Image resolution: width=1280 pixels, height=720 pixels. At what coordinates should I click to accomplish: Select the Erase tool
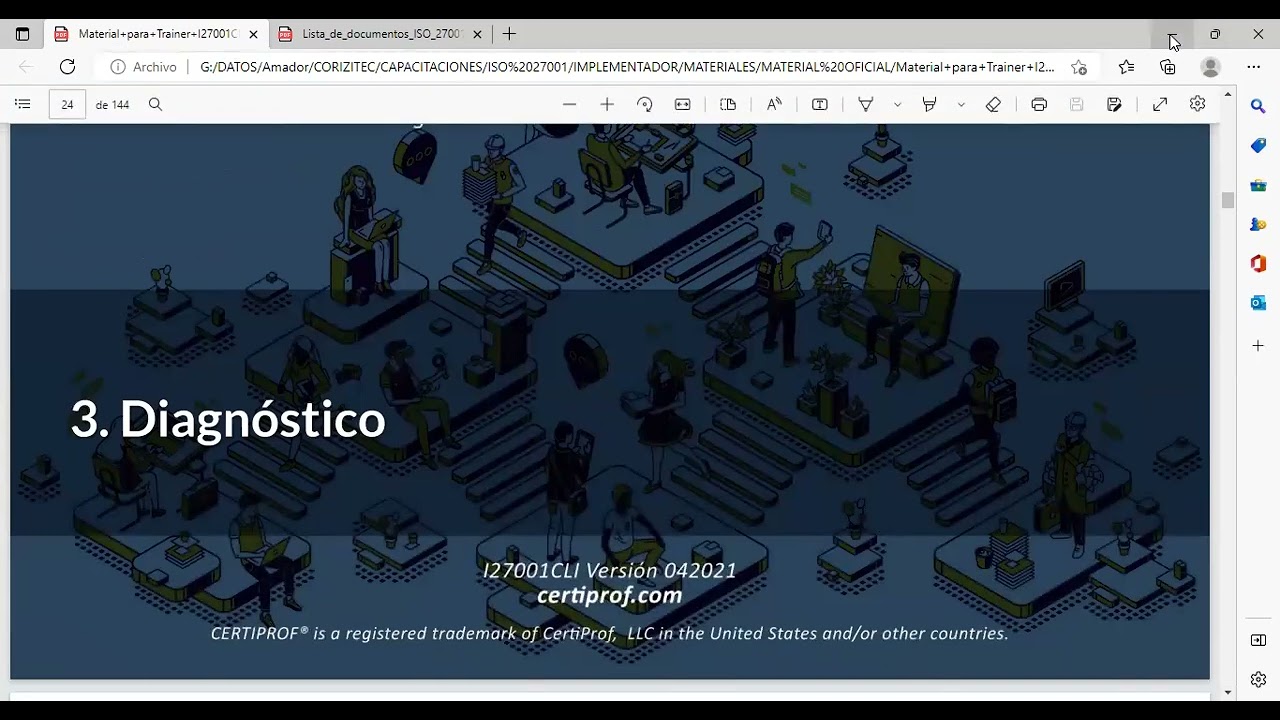[993, 104]
